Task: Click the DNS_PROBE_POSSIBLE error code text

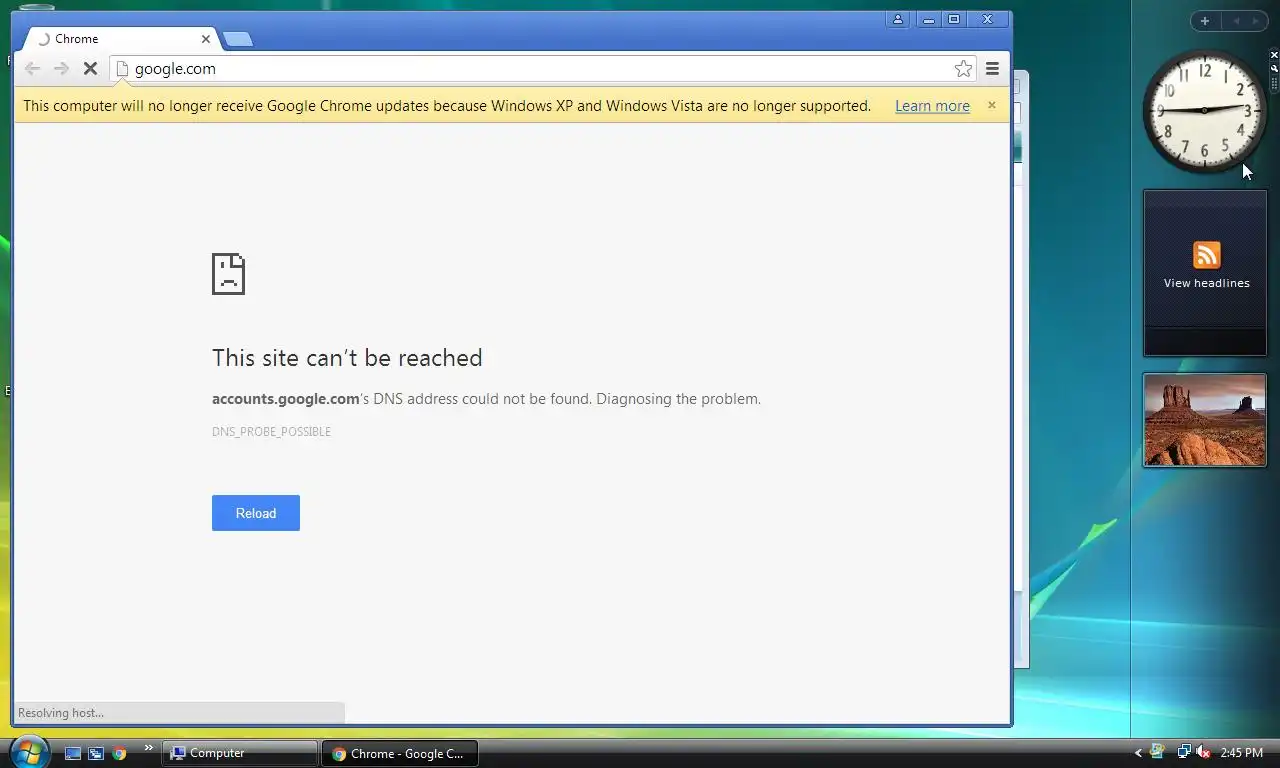Action: pyautogui.click(x=271, y=432)
